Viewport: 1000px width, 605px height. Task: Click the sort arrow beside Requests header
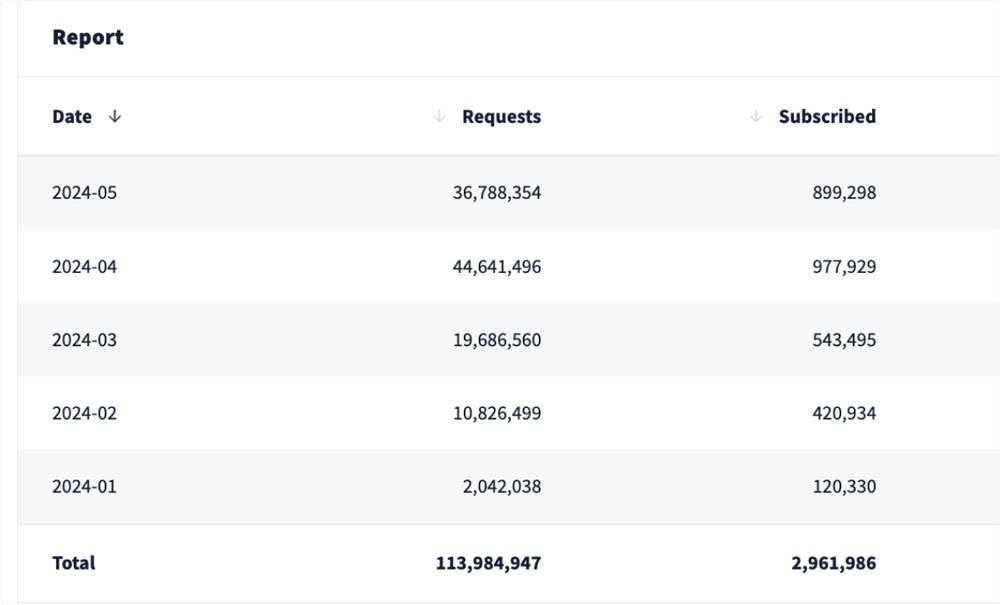(439, 117)
